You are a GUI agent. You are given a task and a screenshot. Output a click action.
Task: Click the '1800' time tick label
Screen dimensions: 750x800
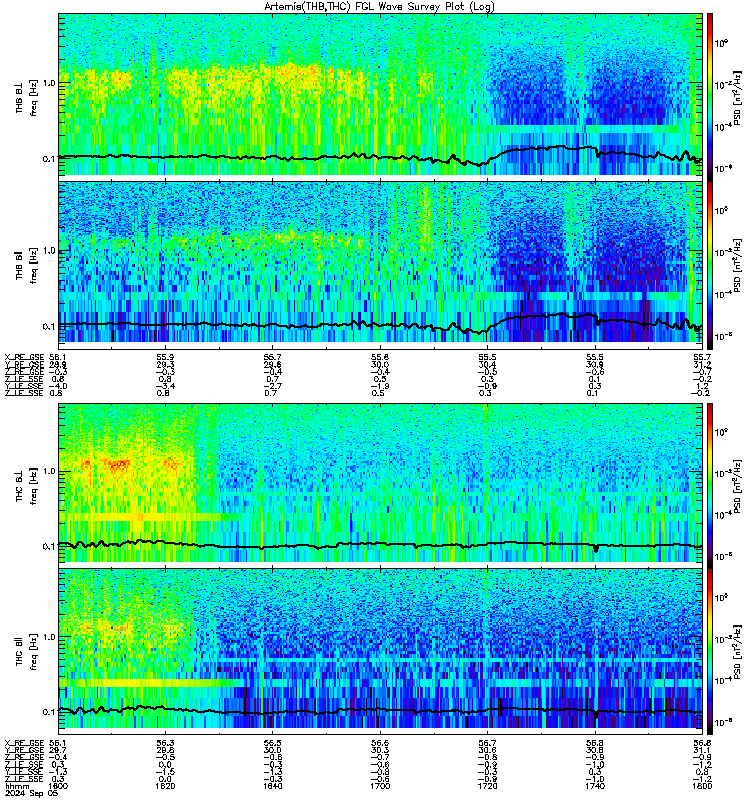[702, 786]
